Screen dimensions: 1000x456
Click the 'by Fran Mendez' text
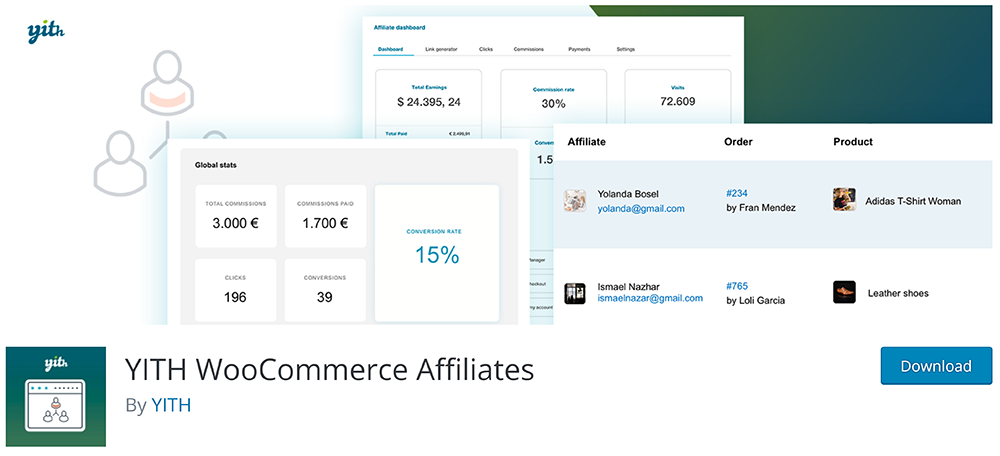pos(761,207)
